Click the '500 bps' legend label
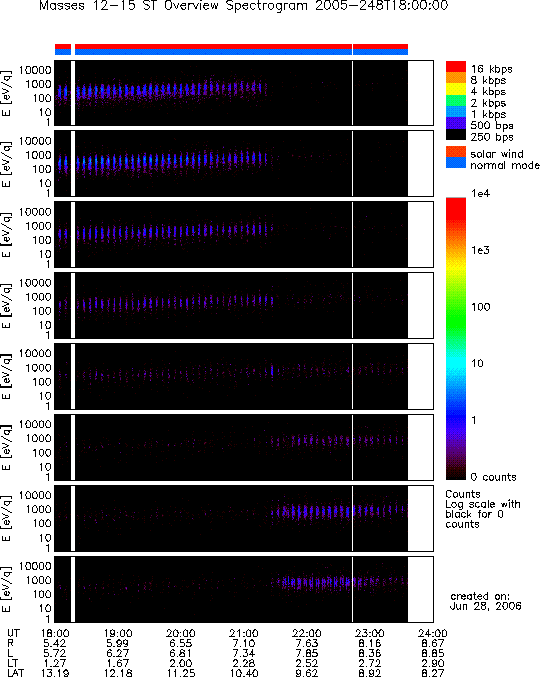Viewport: 540px width, 677px height. pos(492,126)
